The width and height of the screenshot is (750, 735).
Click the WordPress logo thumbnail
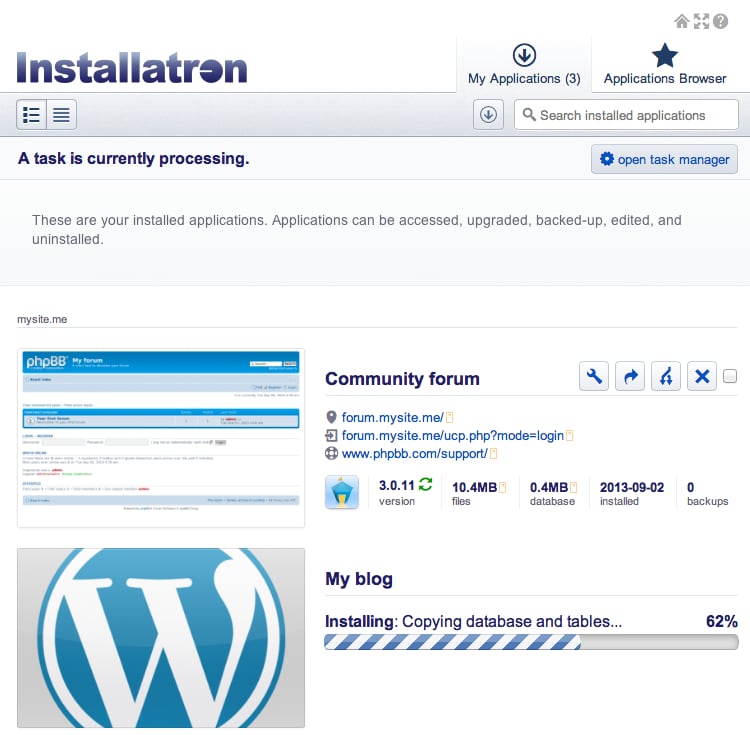[161, 638]
